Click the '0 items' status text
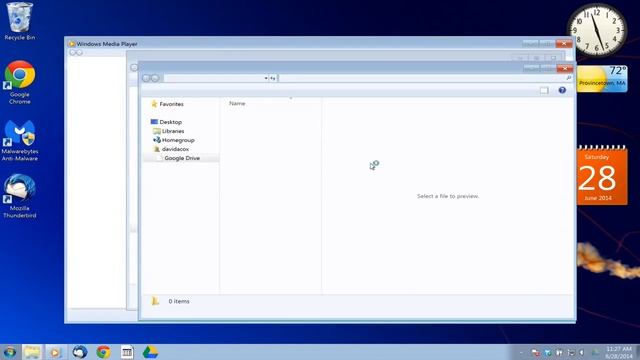640x360 pixels. tap(179, 301)
